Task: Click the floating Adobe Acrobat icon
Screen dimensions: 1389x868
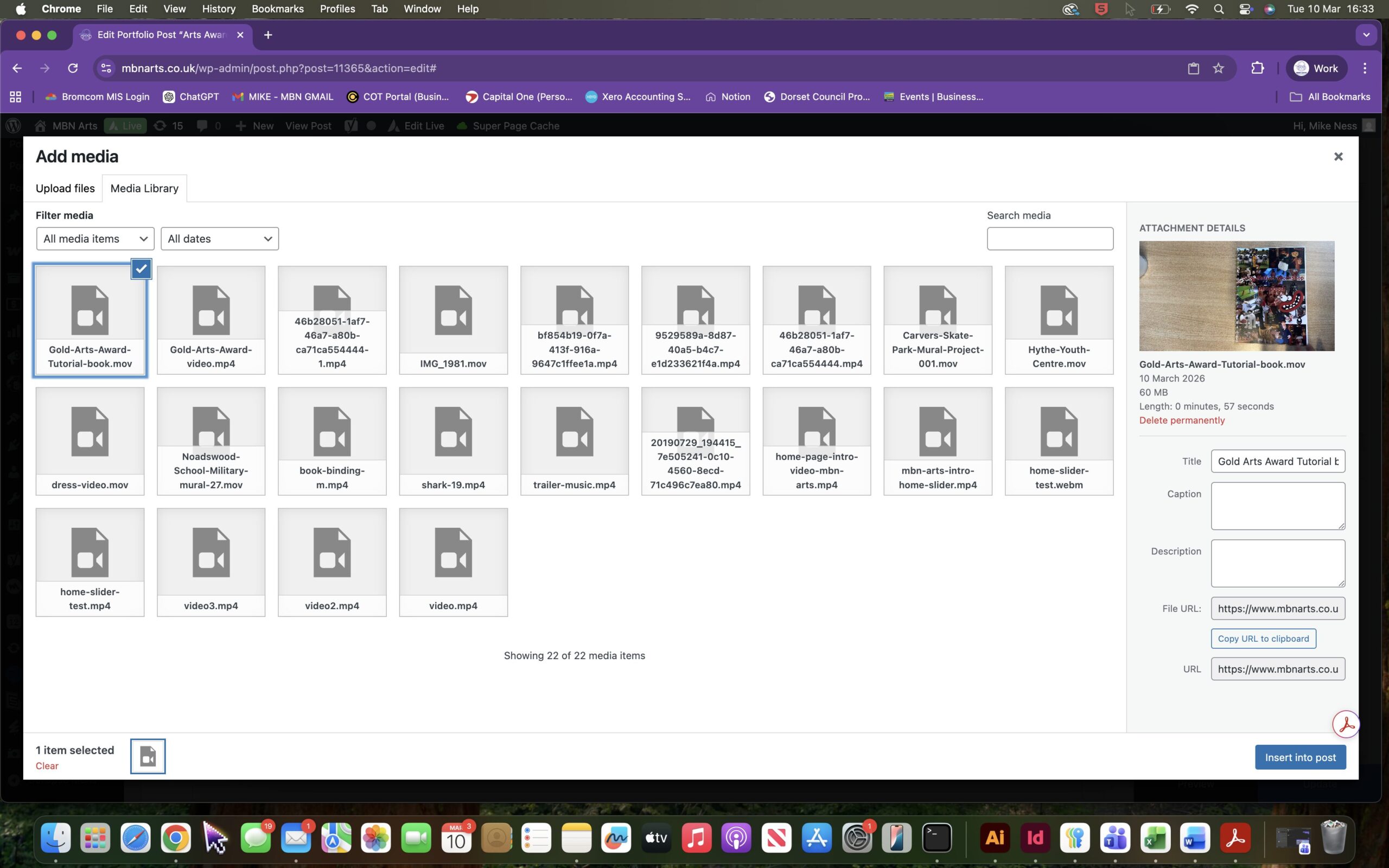Action: [x=1346, y=724]
